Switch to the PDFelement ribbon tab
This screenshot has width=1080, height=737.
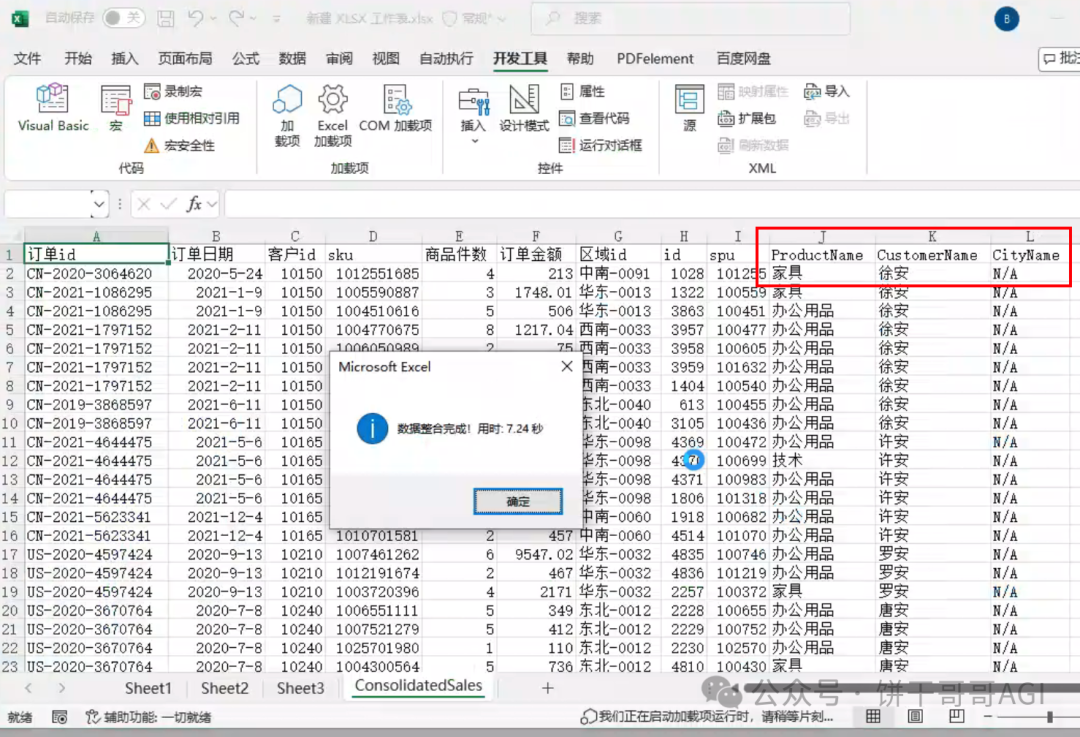[x=655, y=59]
